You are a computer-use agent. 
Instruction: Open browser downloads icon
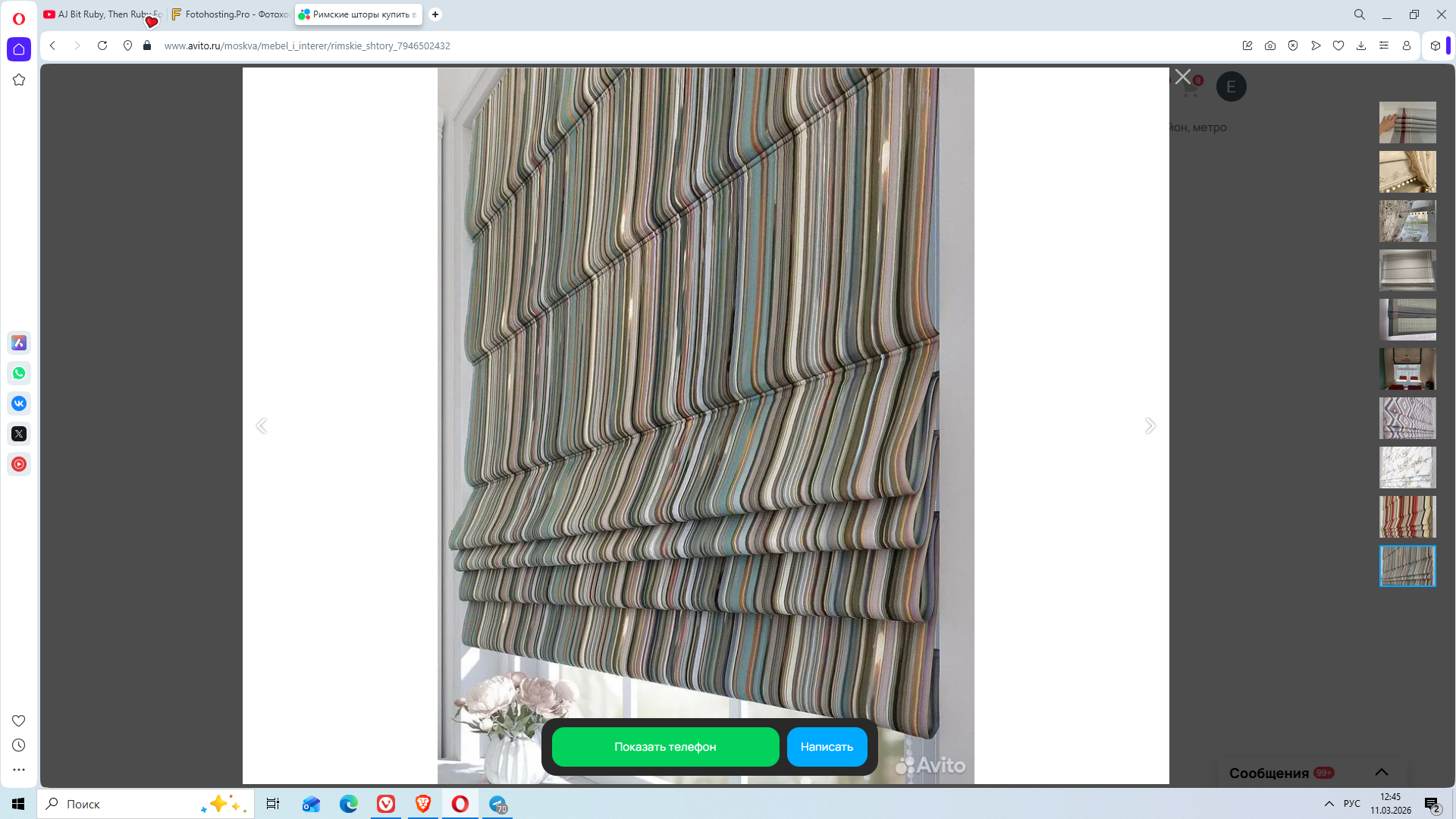point(1361,45)
